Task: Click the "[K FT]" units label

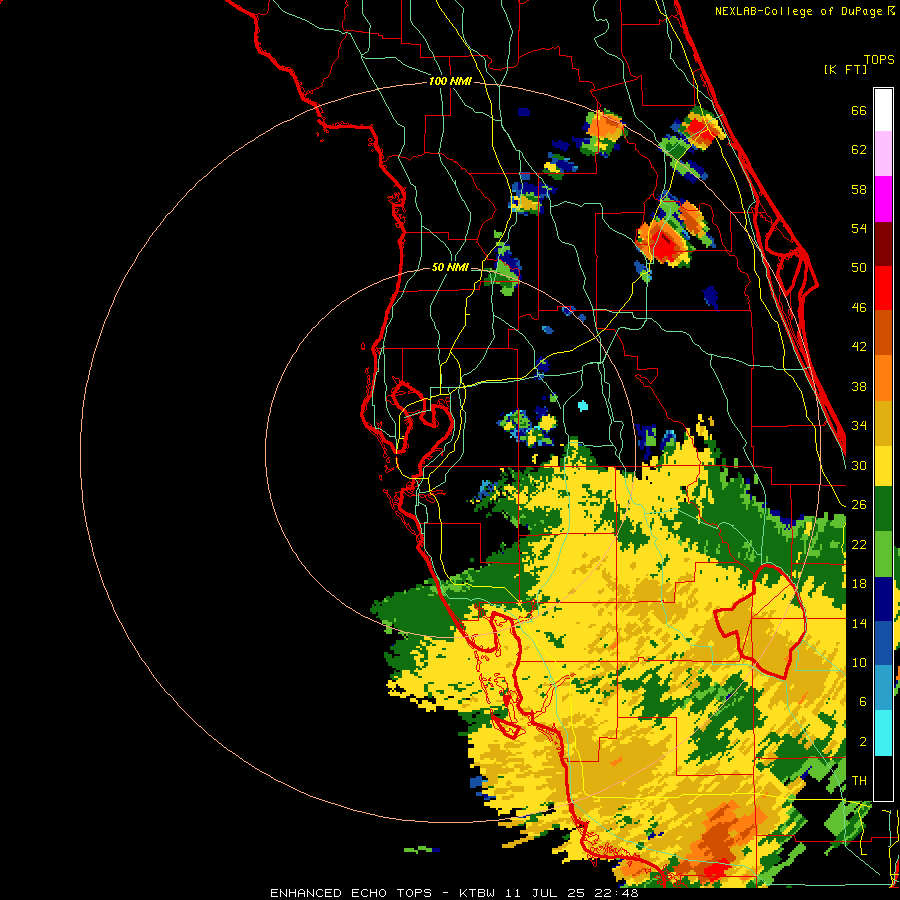Action: click(x=845, y=69)
